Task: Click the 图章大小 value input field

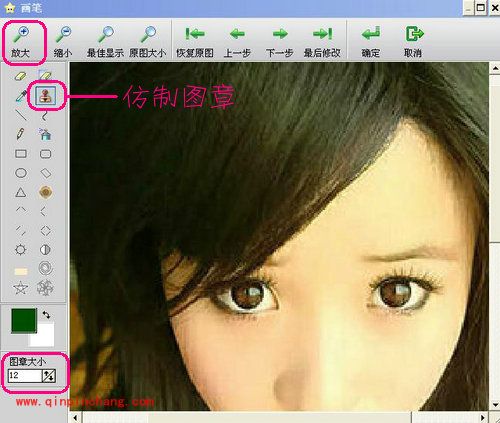Action: (25, 376)
